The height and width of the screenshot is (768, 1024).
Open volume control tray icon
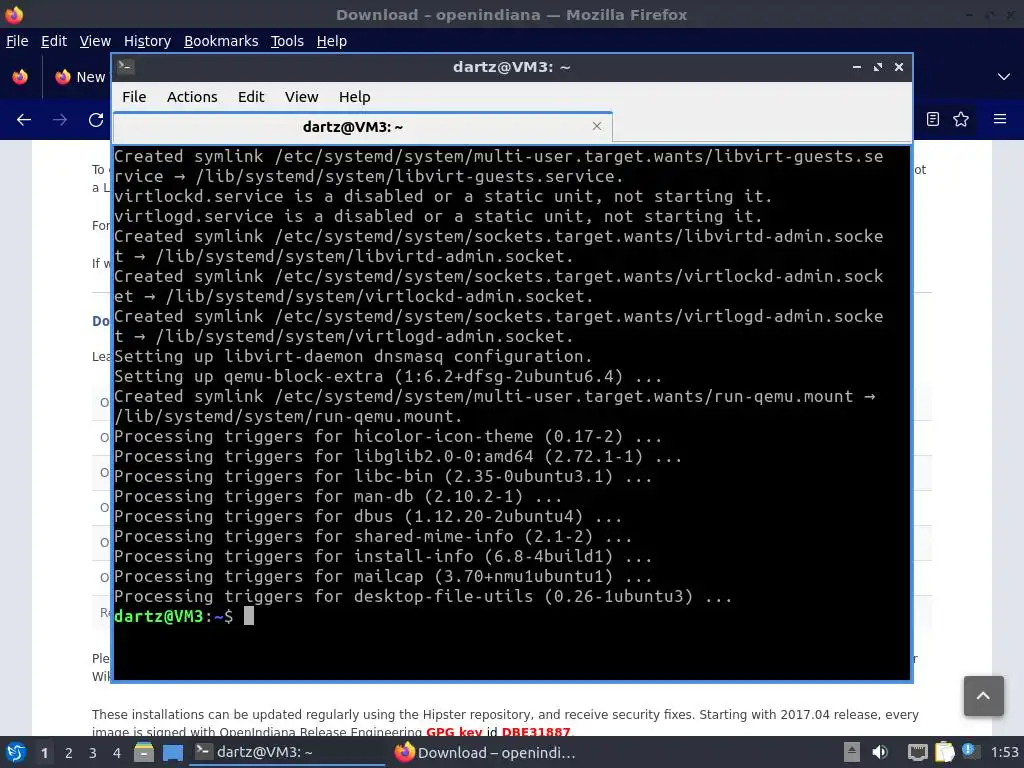[880, 752]
